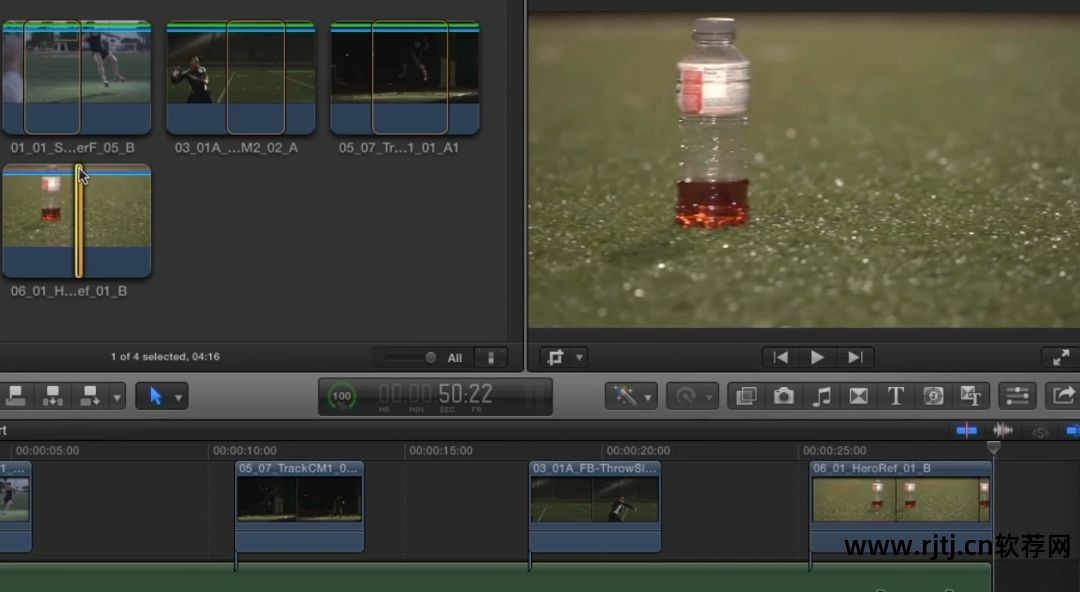Jump to previous edit point
1080x592 pixels.
click(780, 357)
